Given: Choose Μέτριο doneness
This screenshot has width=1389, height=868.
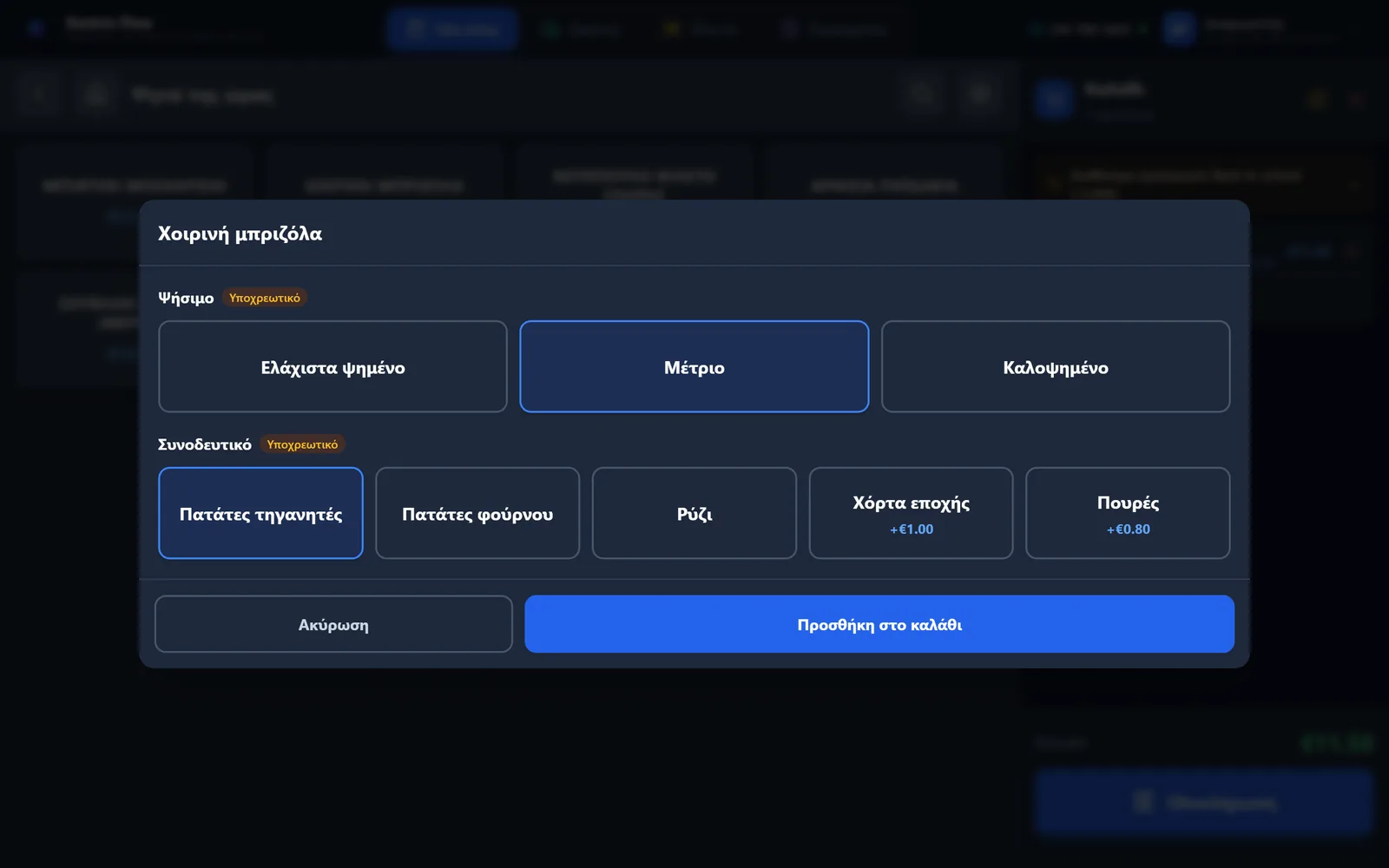Looking at the screenshot, I should click(x=694, y=366).
